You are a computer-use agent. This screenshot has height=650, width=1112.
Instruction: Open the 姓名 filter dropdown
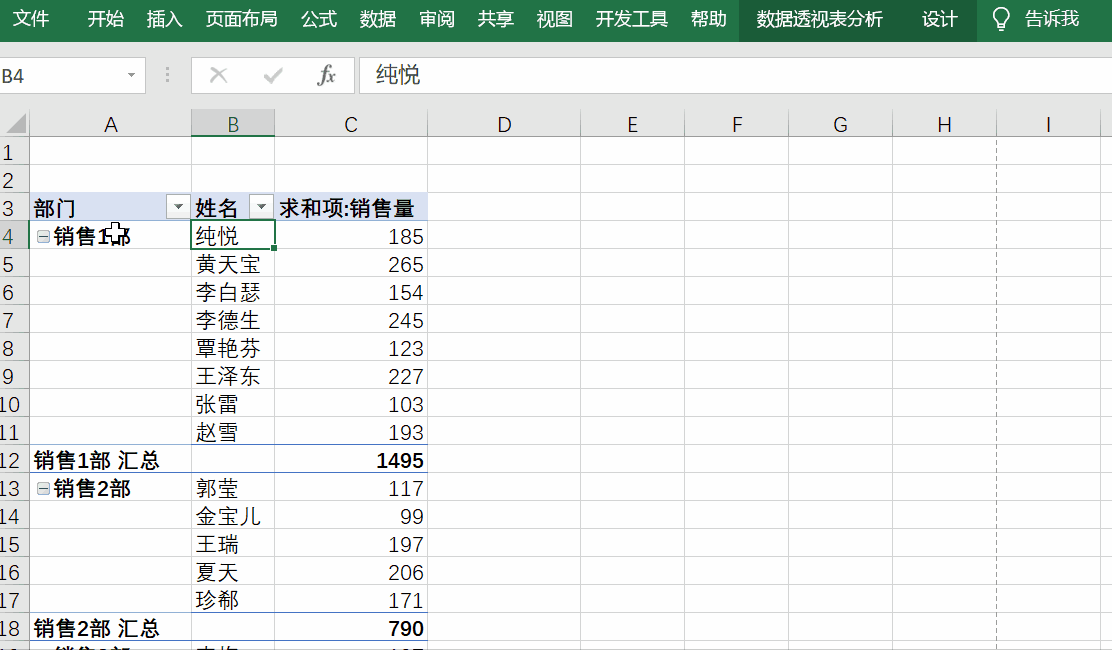[261, 207]
